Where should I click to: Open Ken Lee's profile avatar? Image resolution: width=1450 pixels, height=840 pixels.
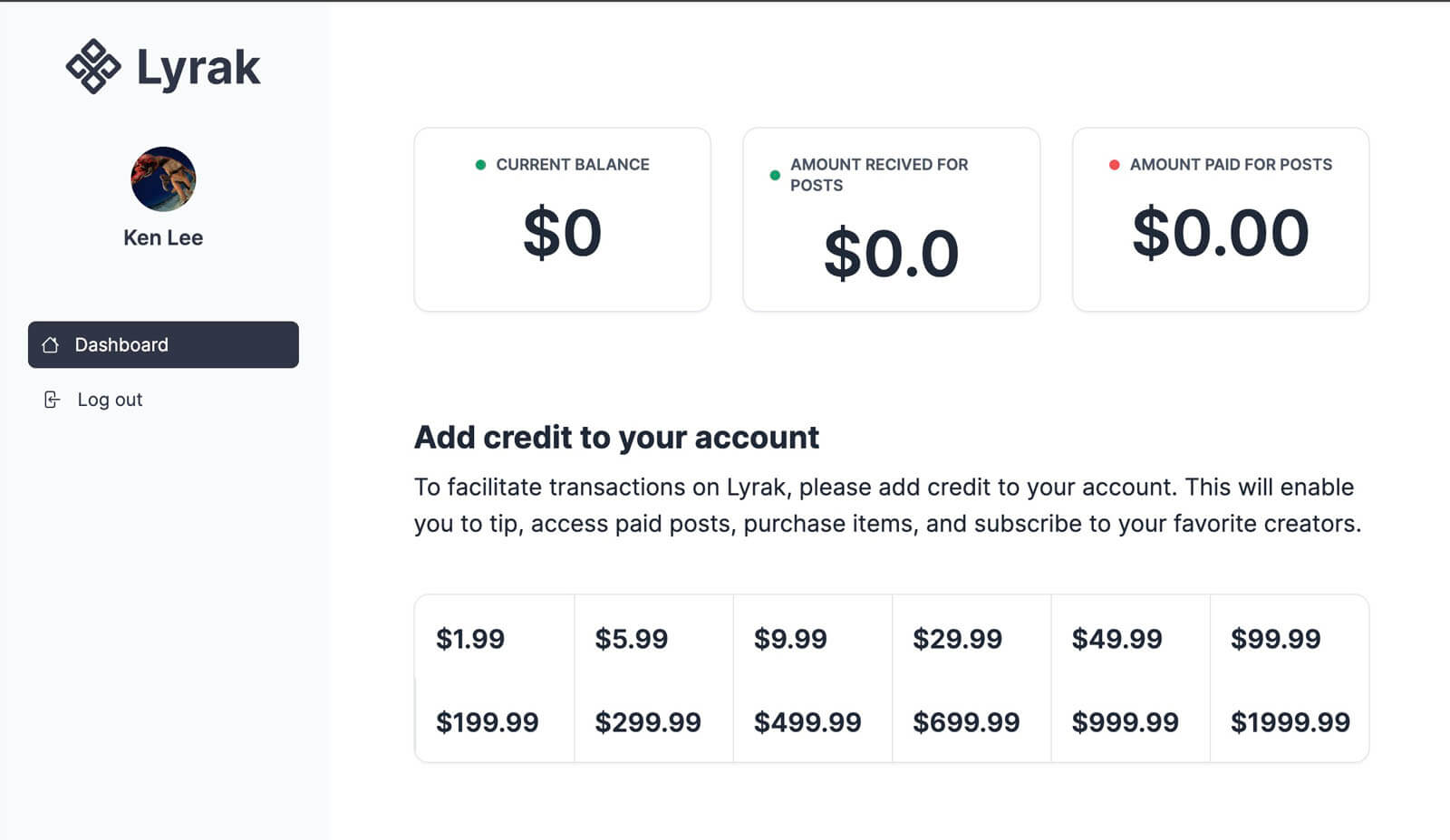coord(163,179)
